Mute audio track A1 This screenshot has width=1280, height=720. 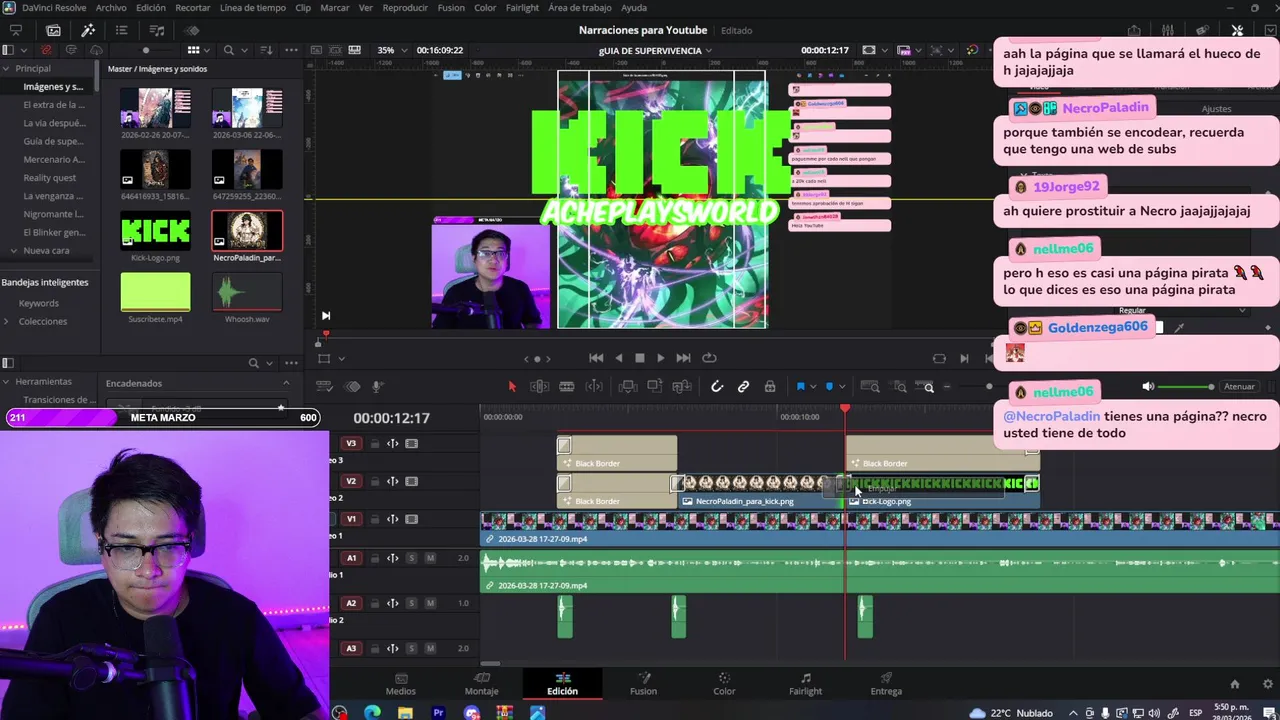pyautogui.click(x=430, y=558)
